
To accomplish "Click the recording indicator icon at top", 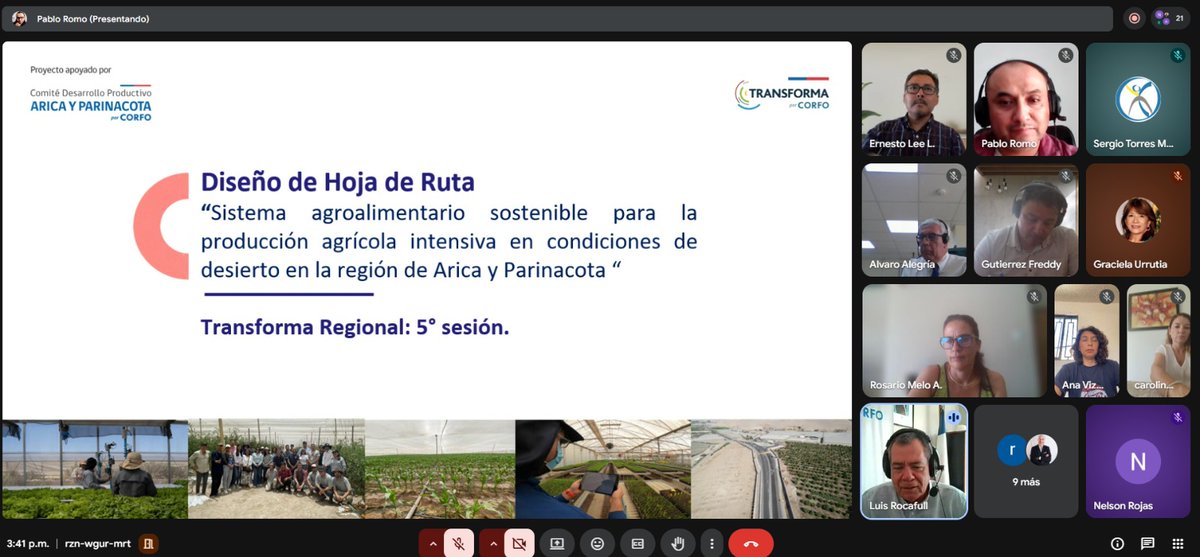I will (x=1134, y=18).
